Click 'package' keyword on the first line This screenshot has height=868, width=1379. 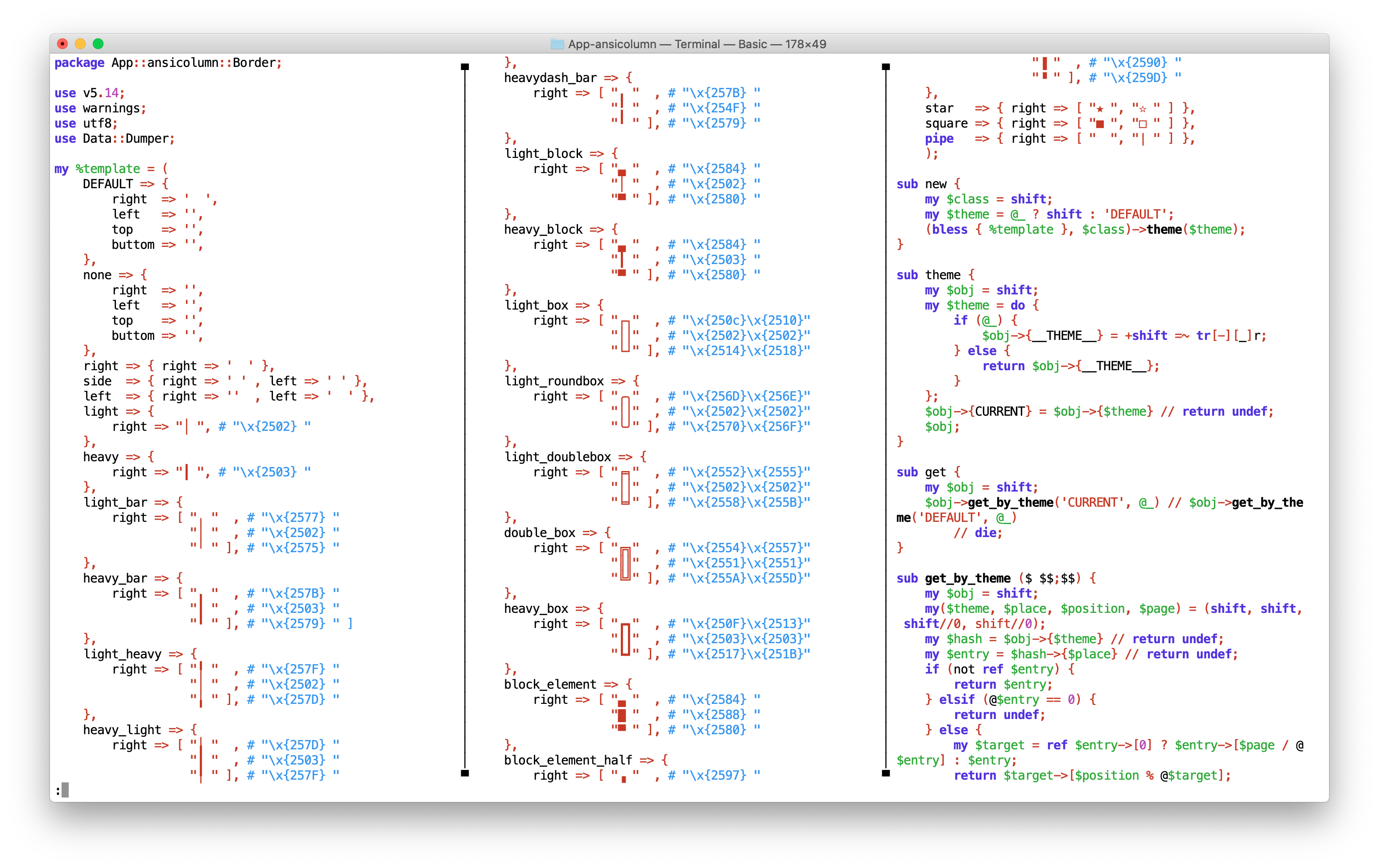click(x=79, y=62)
